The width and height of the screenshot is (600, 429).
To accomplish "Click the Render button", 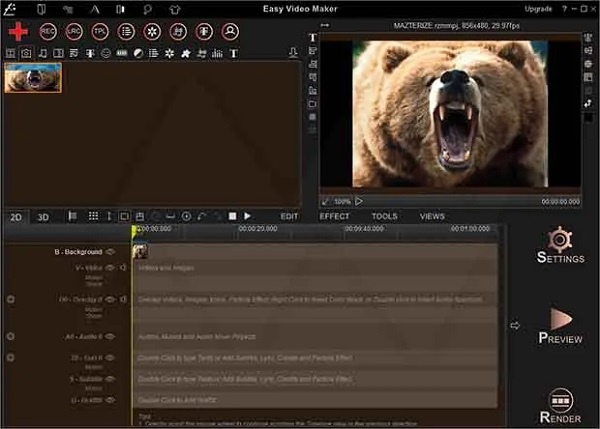I will click(x=560, y=406).
